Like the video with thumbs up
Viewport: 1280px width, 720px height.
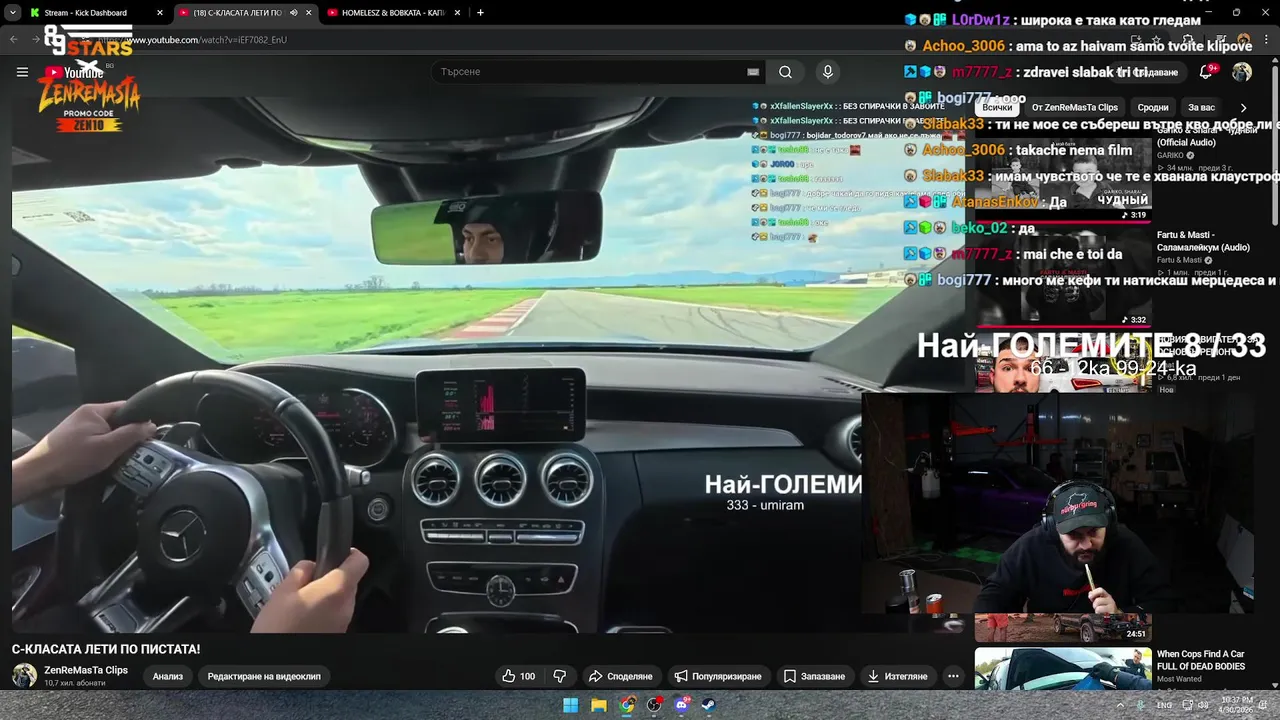[519, 676]
